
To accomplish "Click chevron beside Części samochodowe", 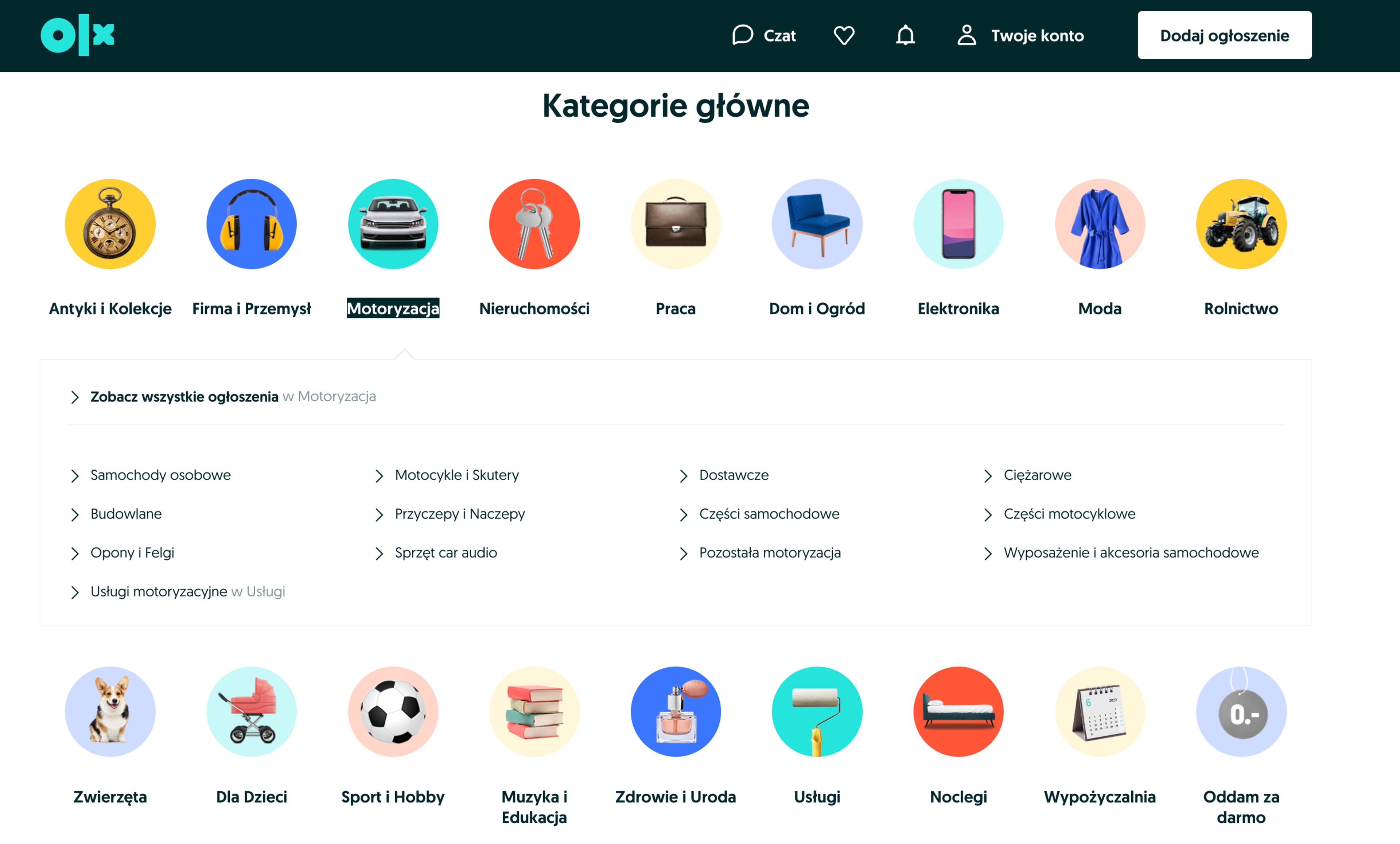I will coord(684,515).
